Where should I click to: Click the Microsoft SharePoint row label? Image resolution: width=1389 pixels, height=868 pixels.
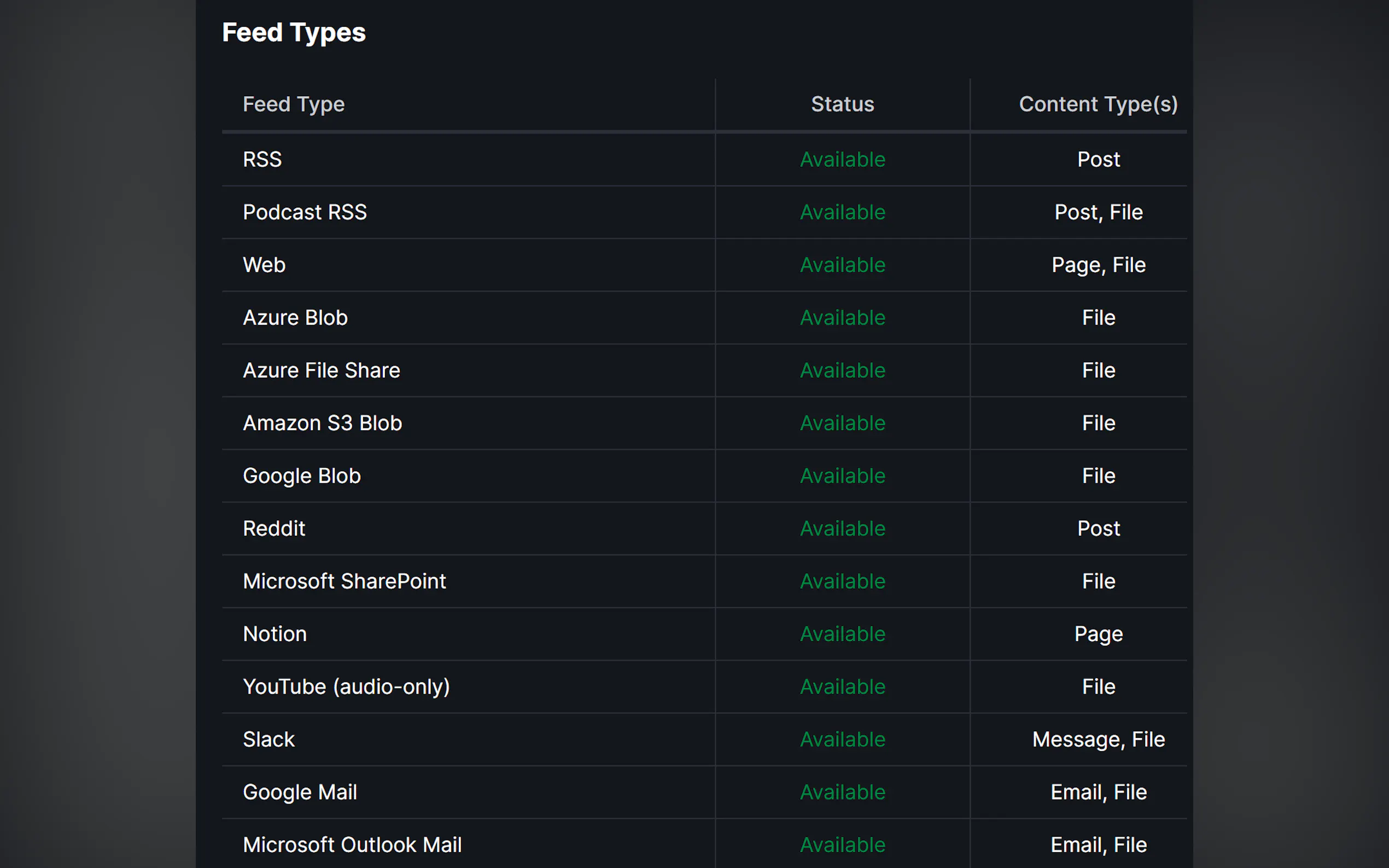coord(344,582)
